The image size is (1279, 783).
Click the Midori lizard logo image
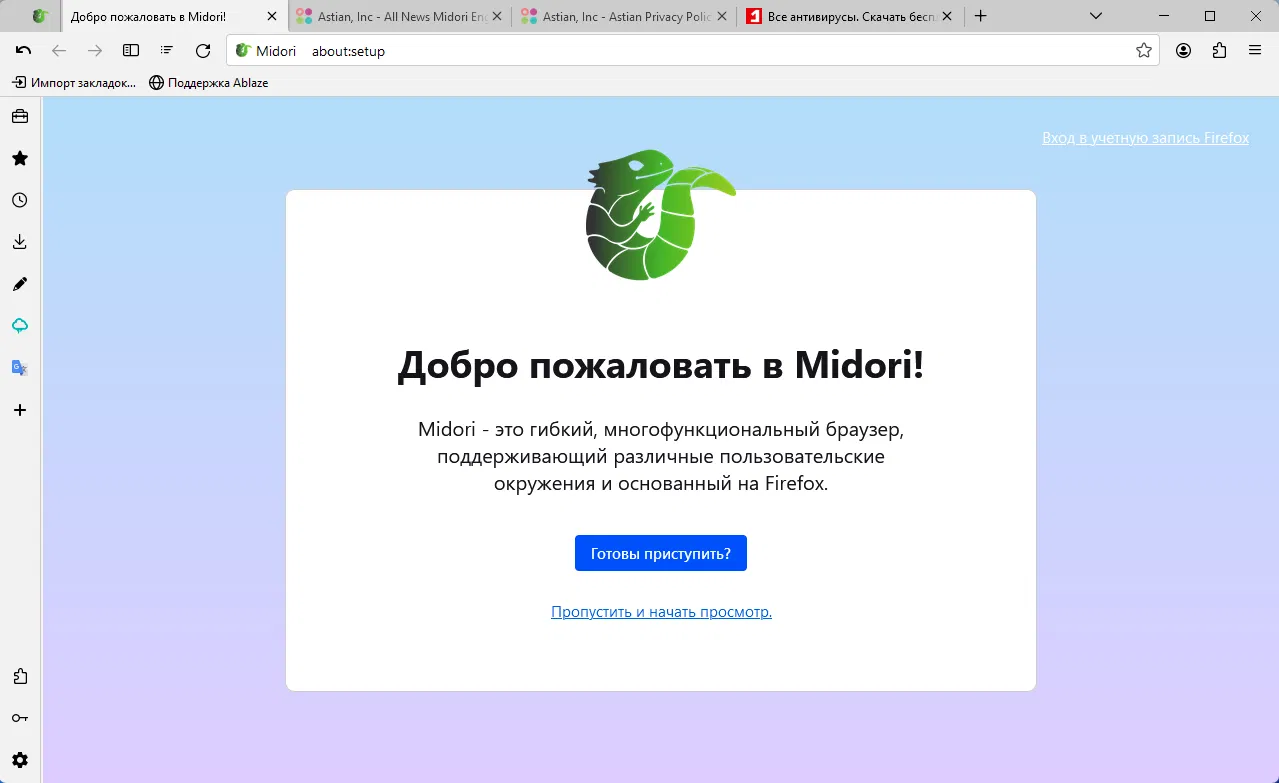[x=660, y=215]
